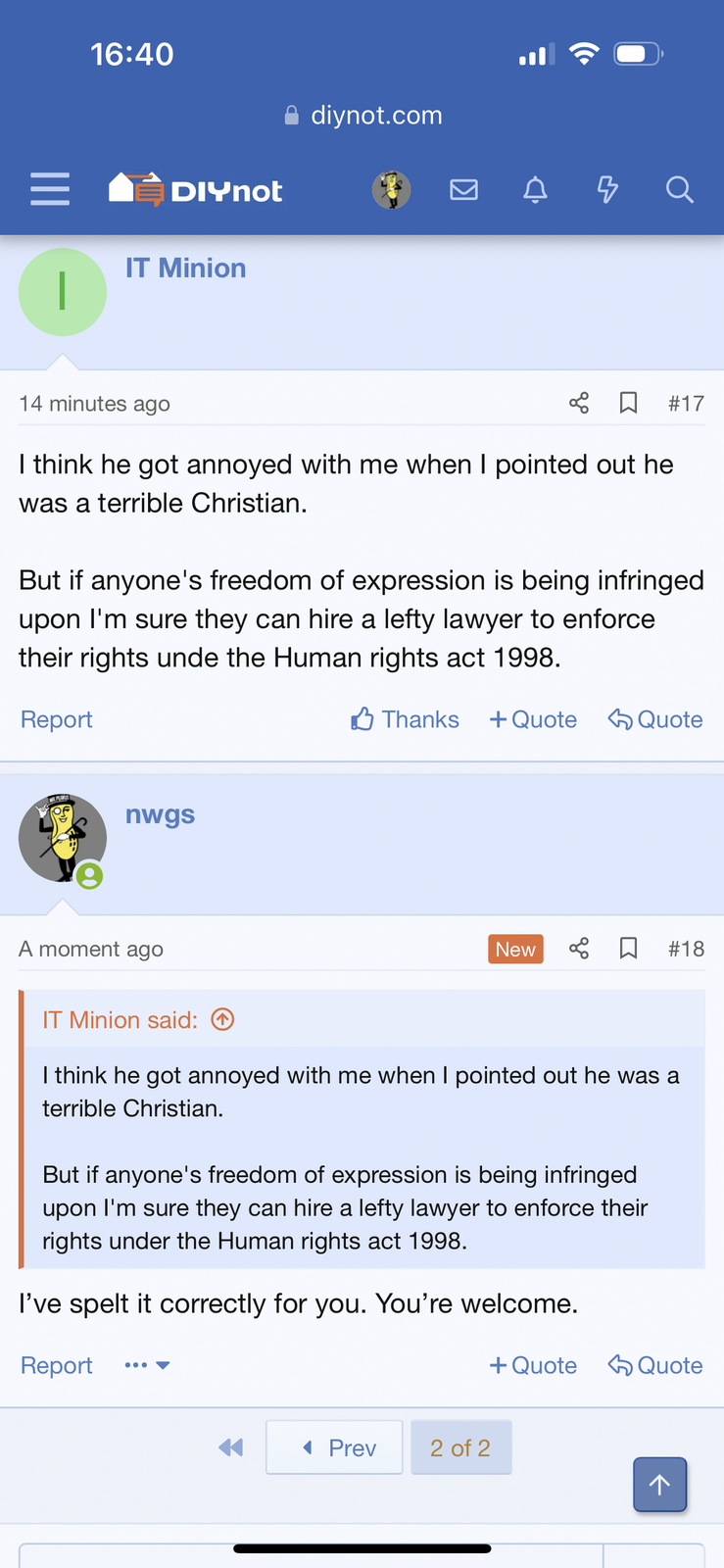Open the inbox envelope icon
The image size is (724, 1568).
tap(463, 190)
